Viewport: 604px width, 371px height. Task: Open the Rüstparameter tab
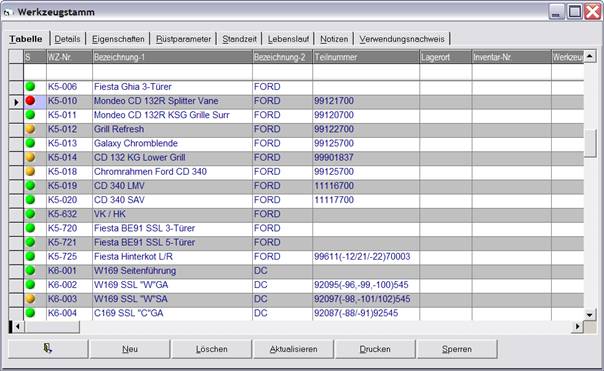pos(183,39)
